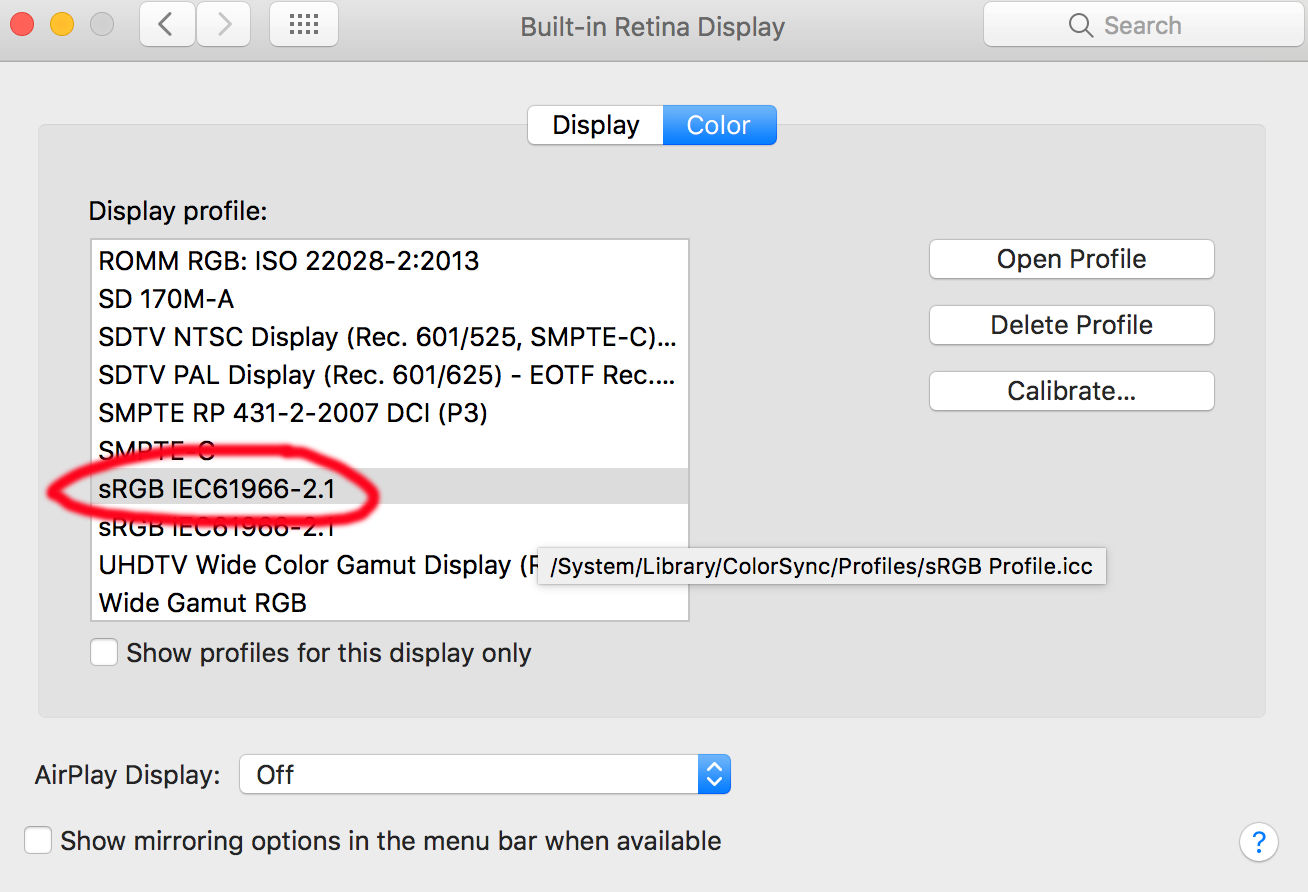Select the ROMM RGB: ISO 22028-2:2013 profile
1308x892 pixels.
pyautogui.click(x=288, y=260)
